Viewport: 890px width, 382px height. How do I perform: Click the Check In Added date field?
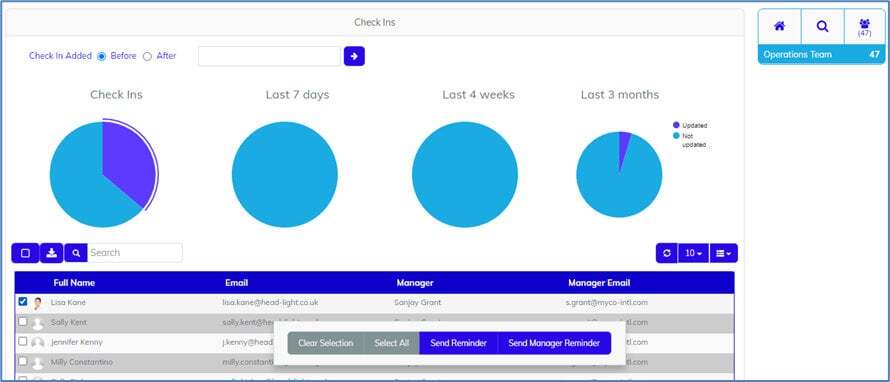[x=270, y=56]
